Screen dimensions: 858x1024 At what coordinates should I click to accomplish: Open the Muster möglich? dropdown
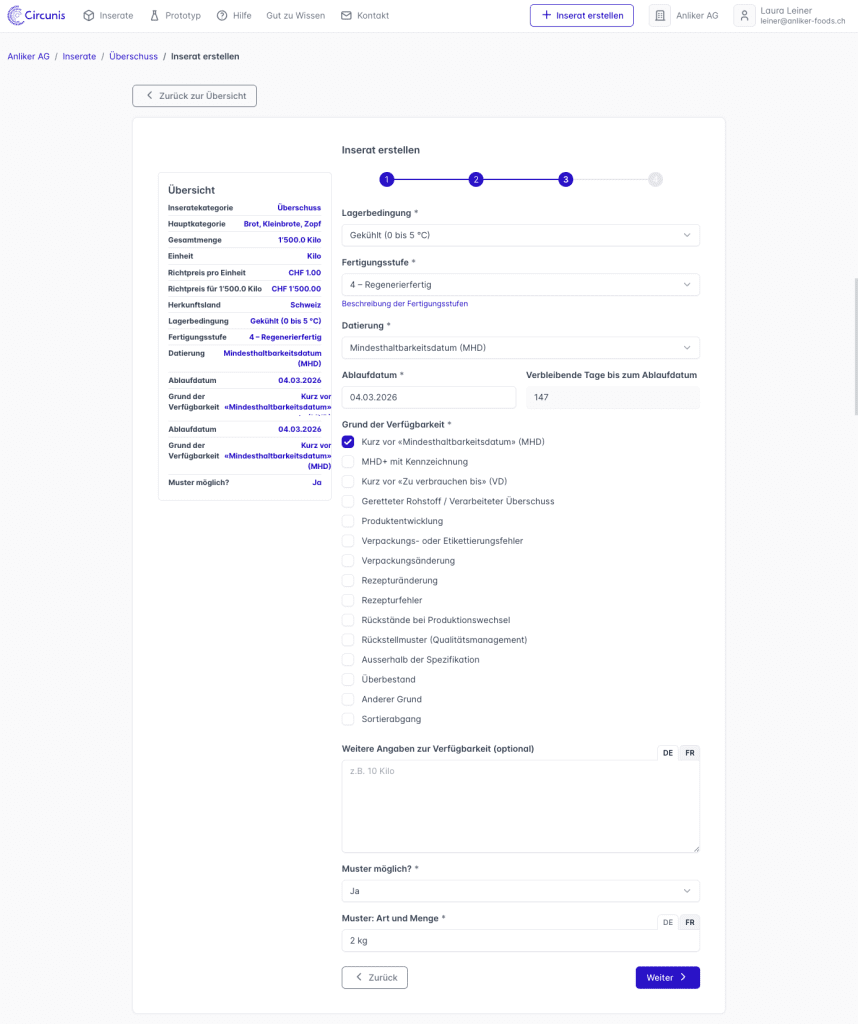(x=520, y=891)
